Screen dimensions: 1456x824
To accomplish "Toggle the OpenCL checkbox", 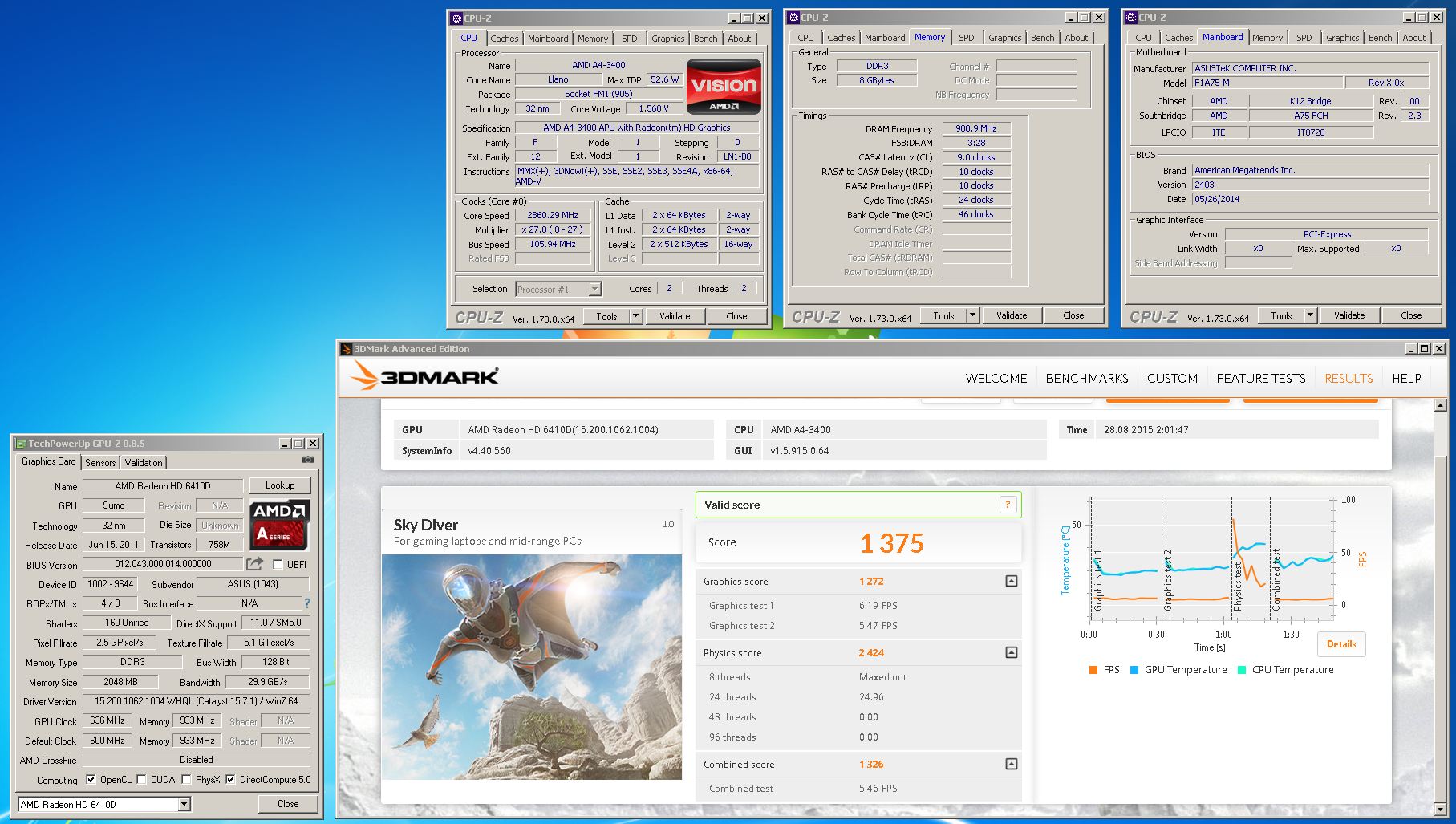I will pos(91,779).
